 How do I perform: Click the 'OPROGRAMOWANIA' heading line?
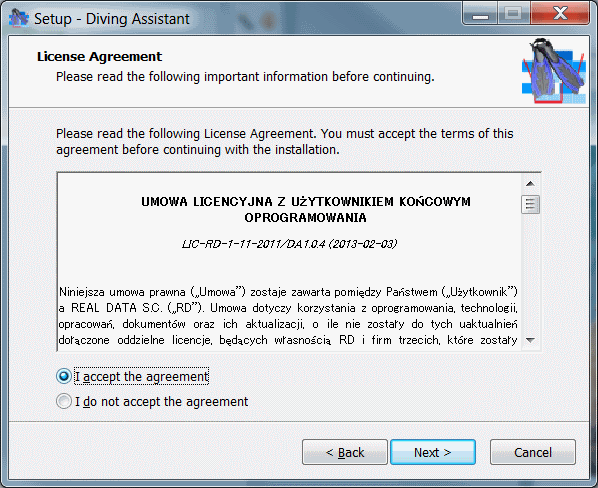[305, 218]
